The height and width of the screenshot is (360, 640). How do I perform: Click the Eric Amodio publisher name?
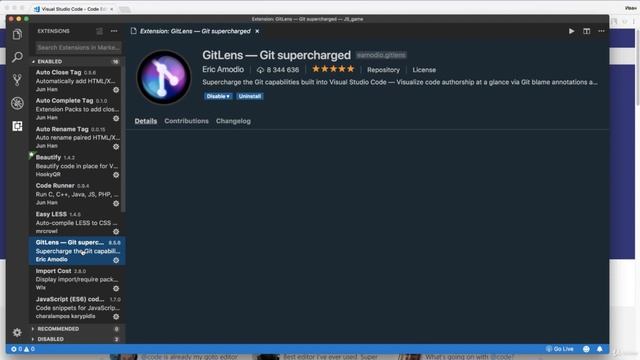(223, 70)
